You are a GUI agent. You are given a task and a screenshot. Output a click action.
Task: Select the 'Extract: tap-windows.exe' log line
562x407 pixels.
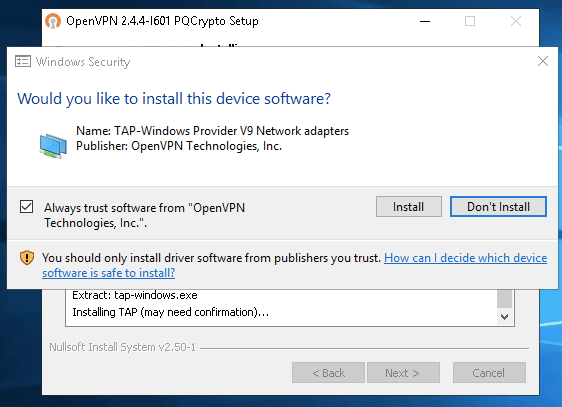click(135, 295)
